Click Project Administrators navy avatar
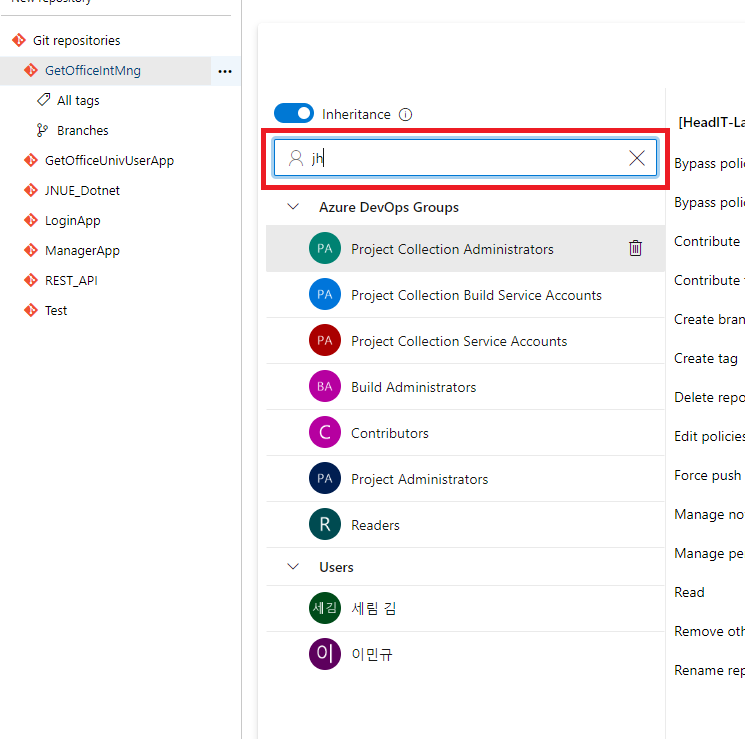 tap(325, 478)
